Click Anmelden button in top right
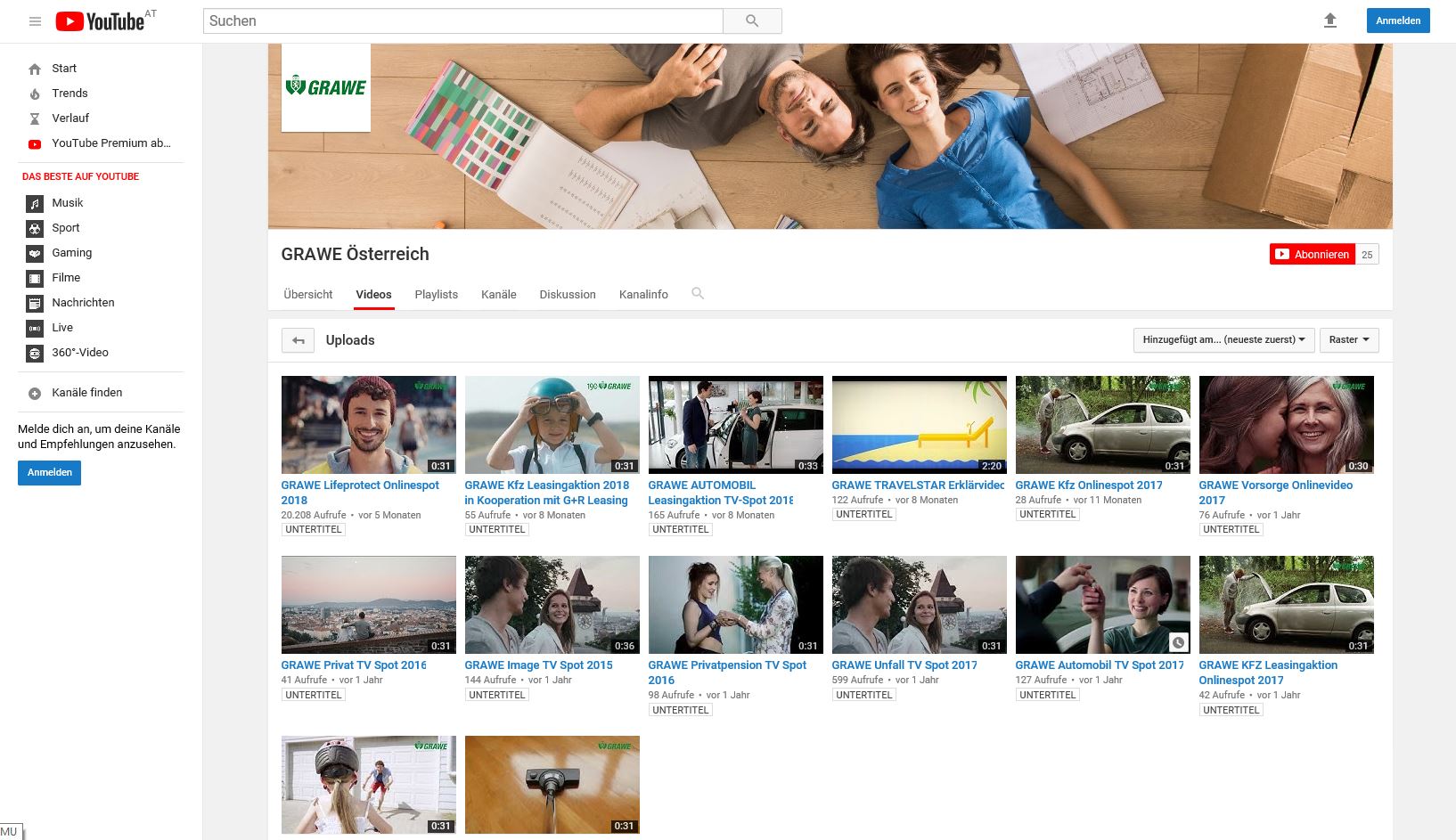The height and width of the screenshot is (840, 1456). pyautogui.click(x=1397, y=20)
